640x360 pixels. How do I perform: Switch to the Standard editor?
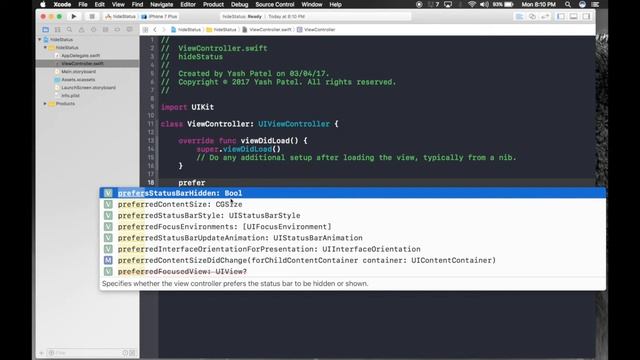coord(519,16)
